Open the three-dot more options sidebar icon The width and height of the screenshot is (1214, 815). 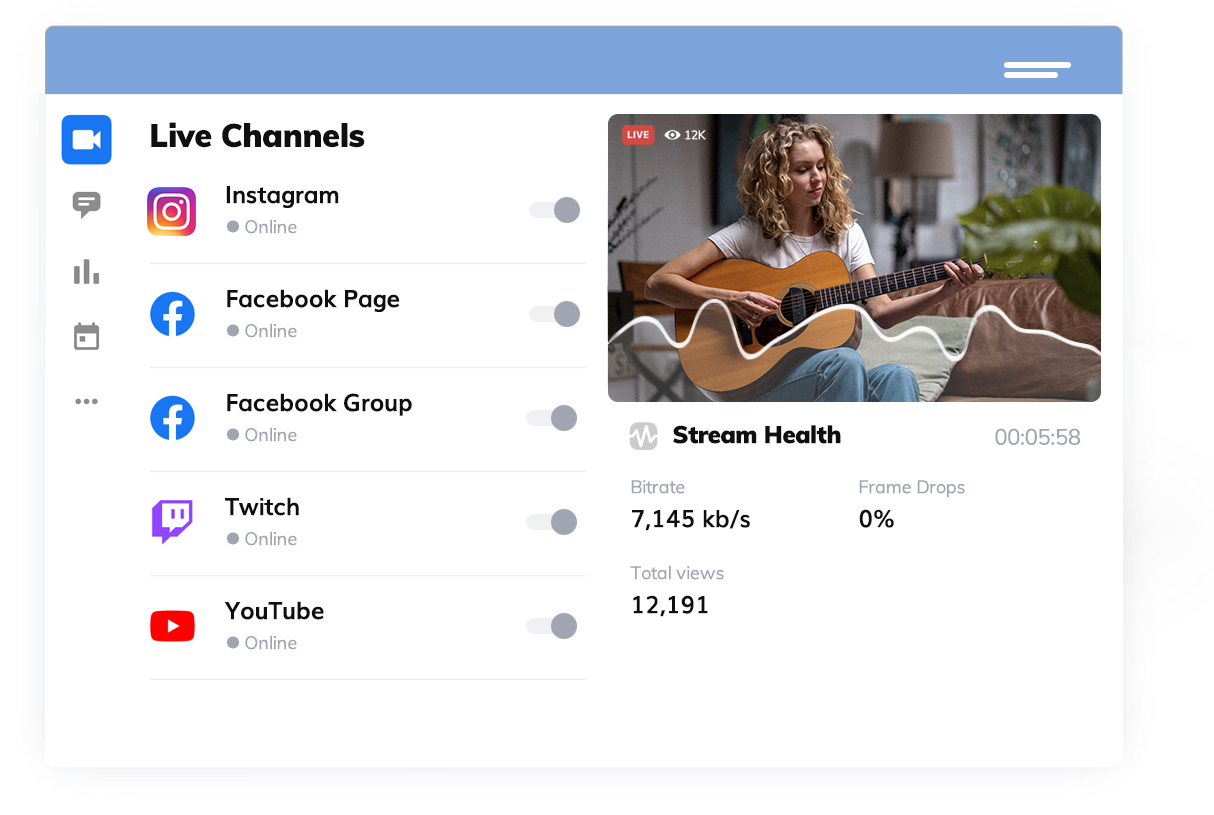click(x=87, y=402)
